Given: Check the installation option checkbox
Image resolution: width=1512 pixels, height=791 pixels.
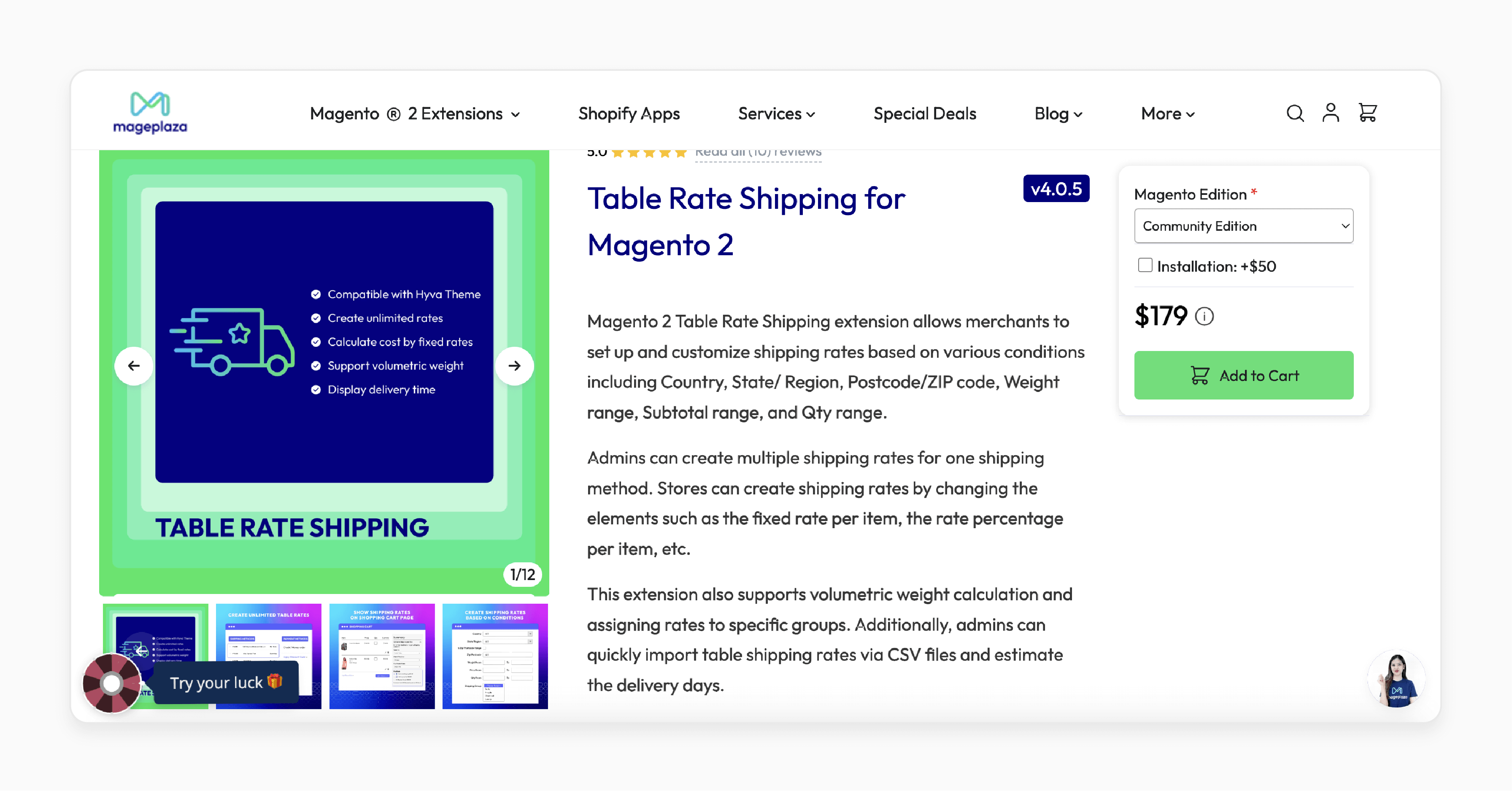Looking at the screenshot, I should tap(1145, 265).
